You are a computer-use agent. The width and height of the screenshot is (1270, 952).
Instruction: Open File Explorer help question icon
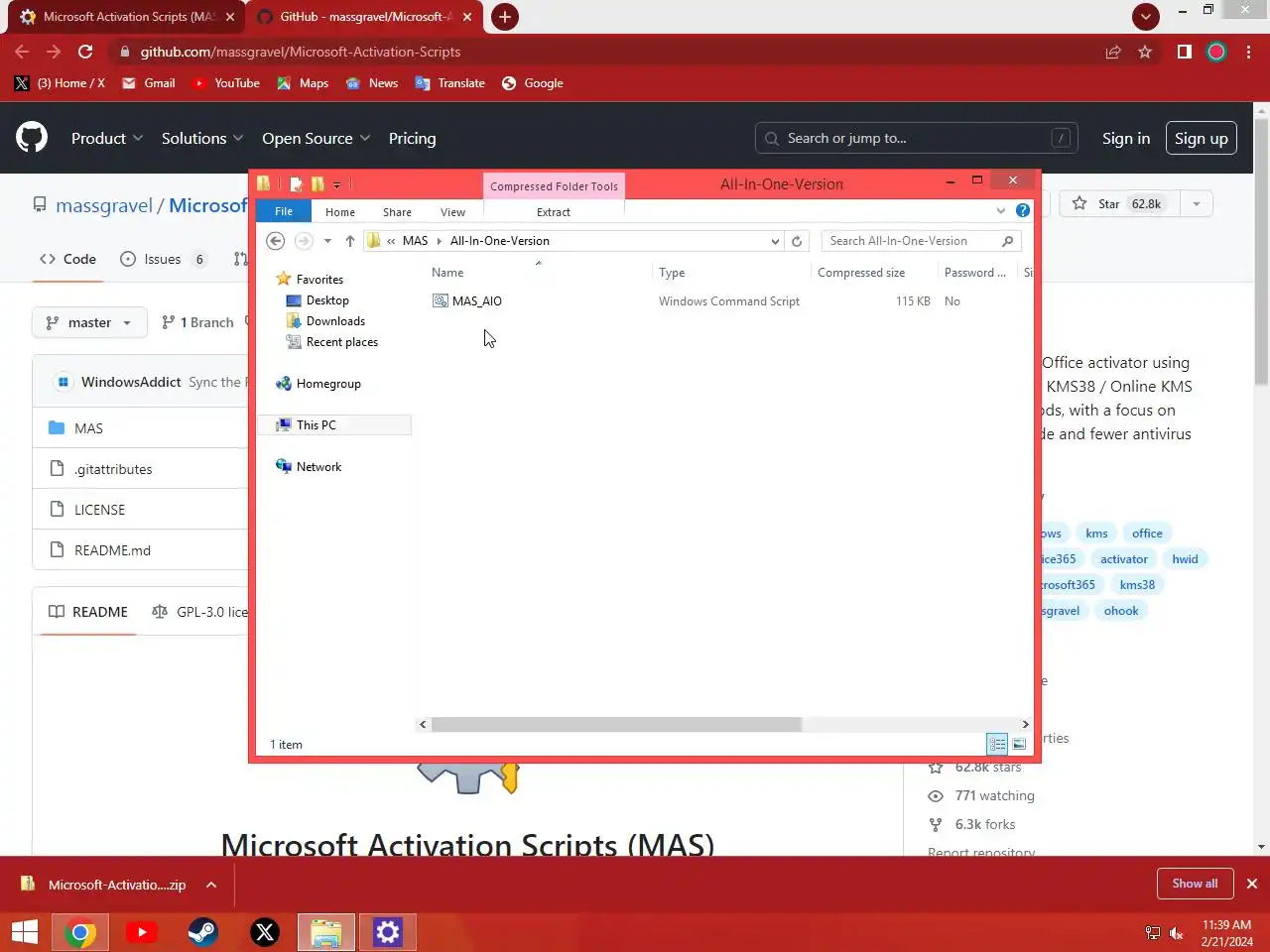coord(1023,210)
